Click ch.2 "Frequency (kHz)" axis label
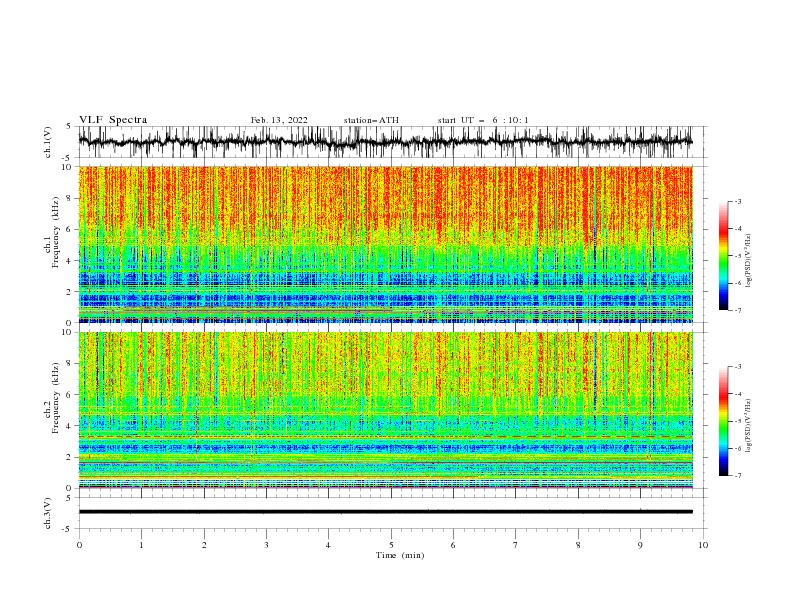 [56, 396]
